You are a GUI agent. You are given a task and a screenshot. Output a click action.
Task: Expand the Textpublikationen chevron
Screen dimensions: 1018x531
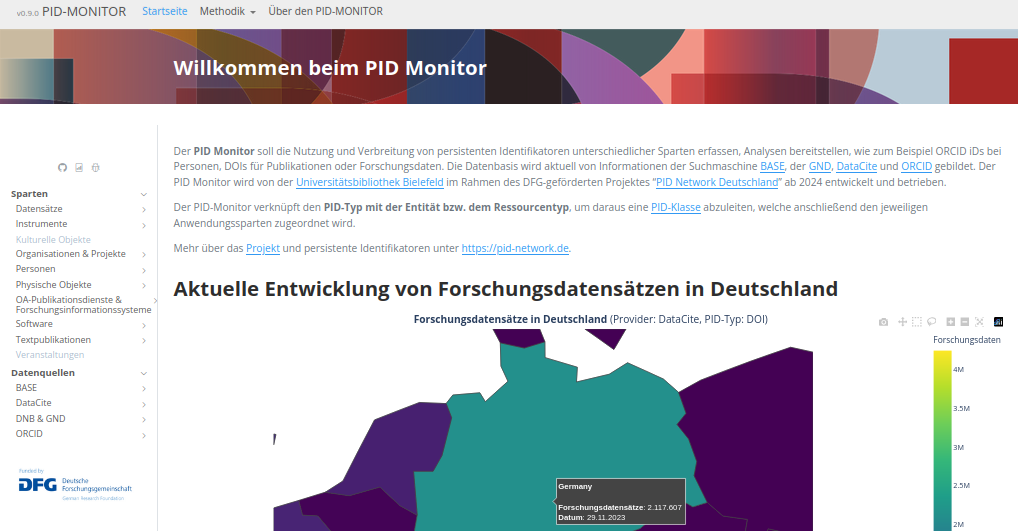point(144,341)
